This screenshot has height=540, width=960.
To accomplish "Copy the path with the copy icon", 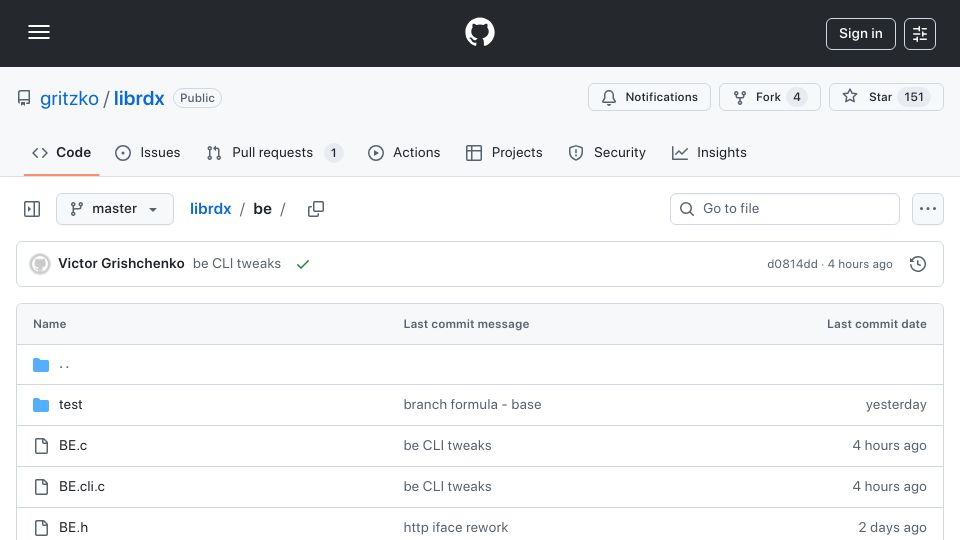I will coord(316,209).
